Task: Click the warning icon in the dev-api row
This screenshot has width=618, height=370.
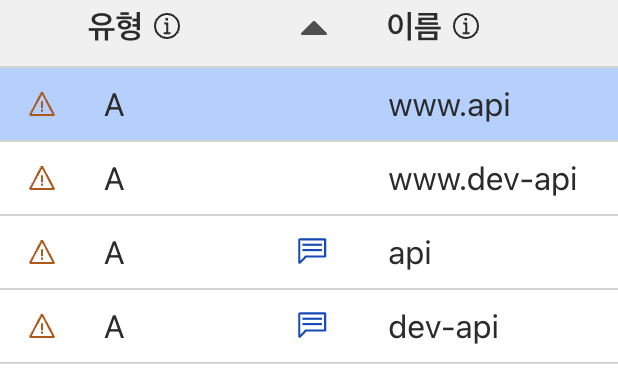Action: point(42,326)
